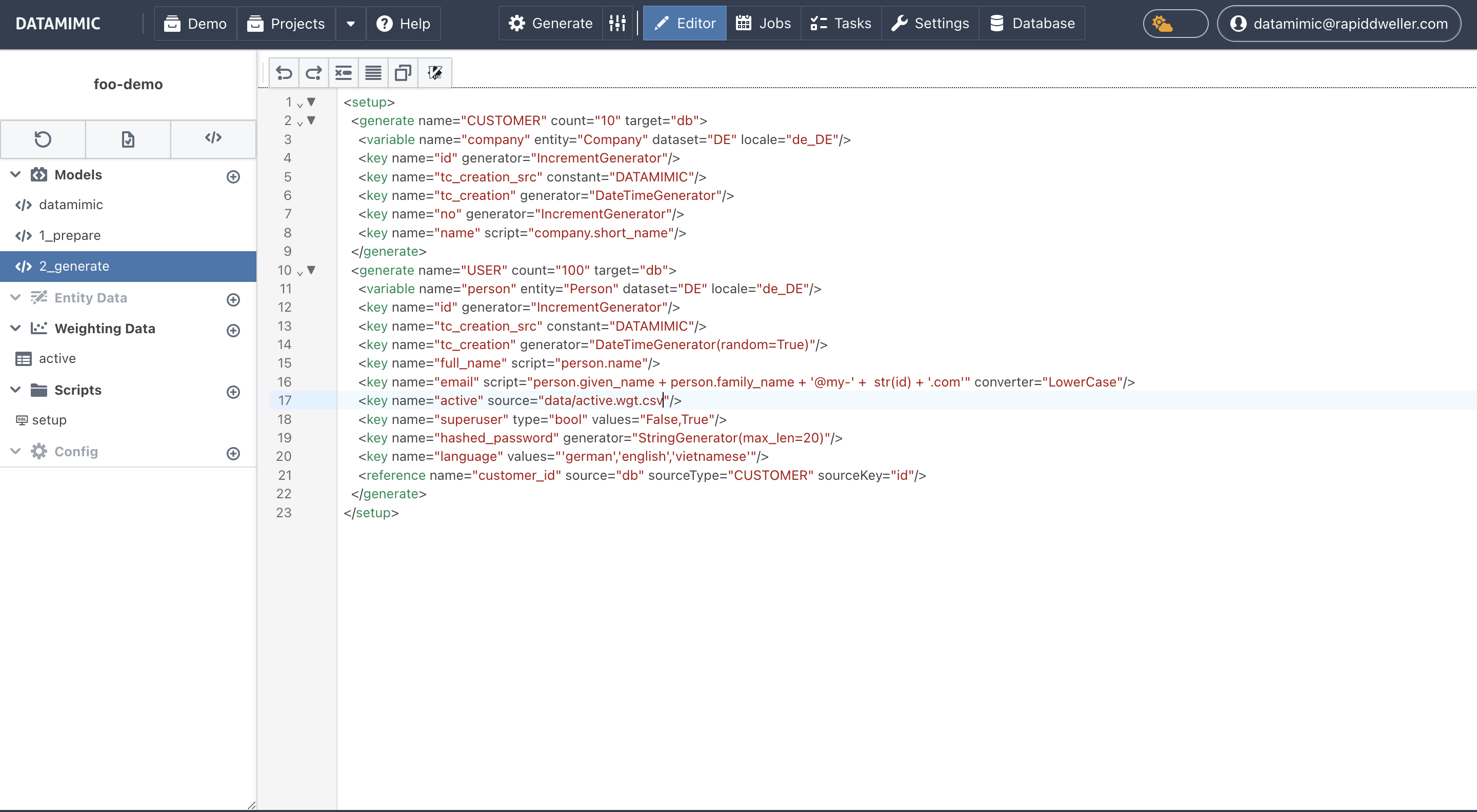This screenshot has width=1477, height=812.
Task: Add a new model with plus icon
Action: [233, 176]
